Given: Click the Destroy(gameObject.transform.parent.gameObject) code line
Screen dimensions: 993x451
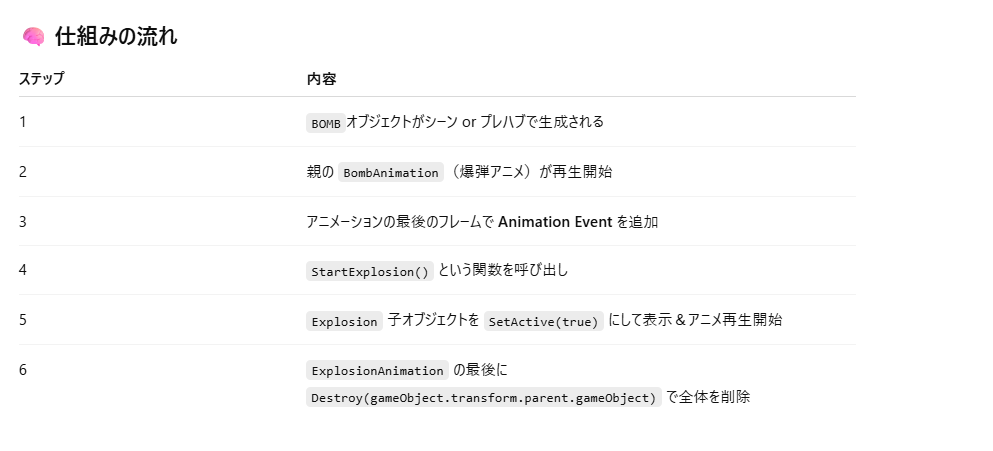Looking at the screenshot, I should tap(484, 397).
